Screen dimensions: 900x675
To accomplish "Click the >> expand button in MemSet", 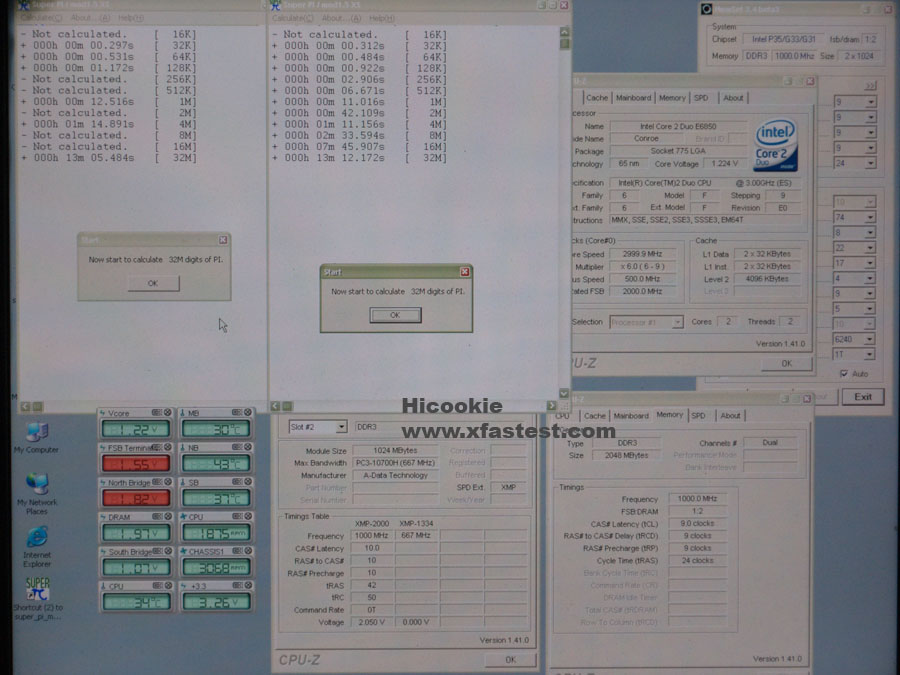I will tap(870, 86).
